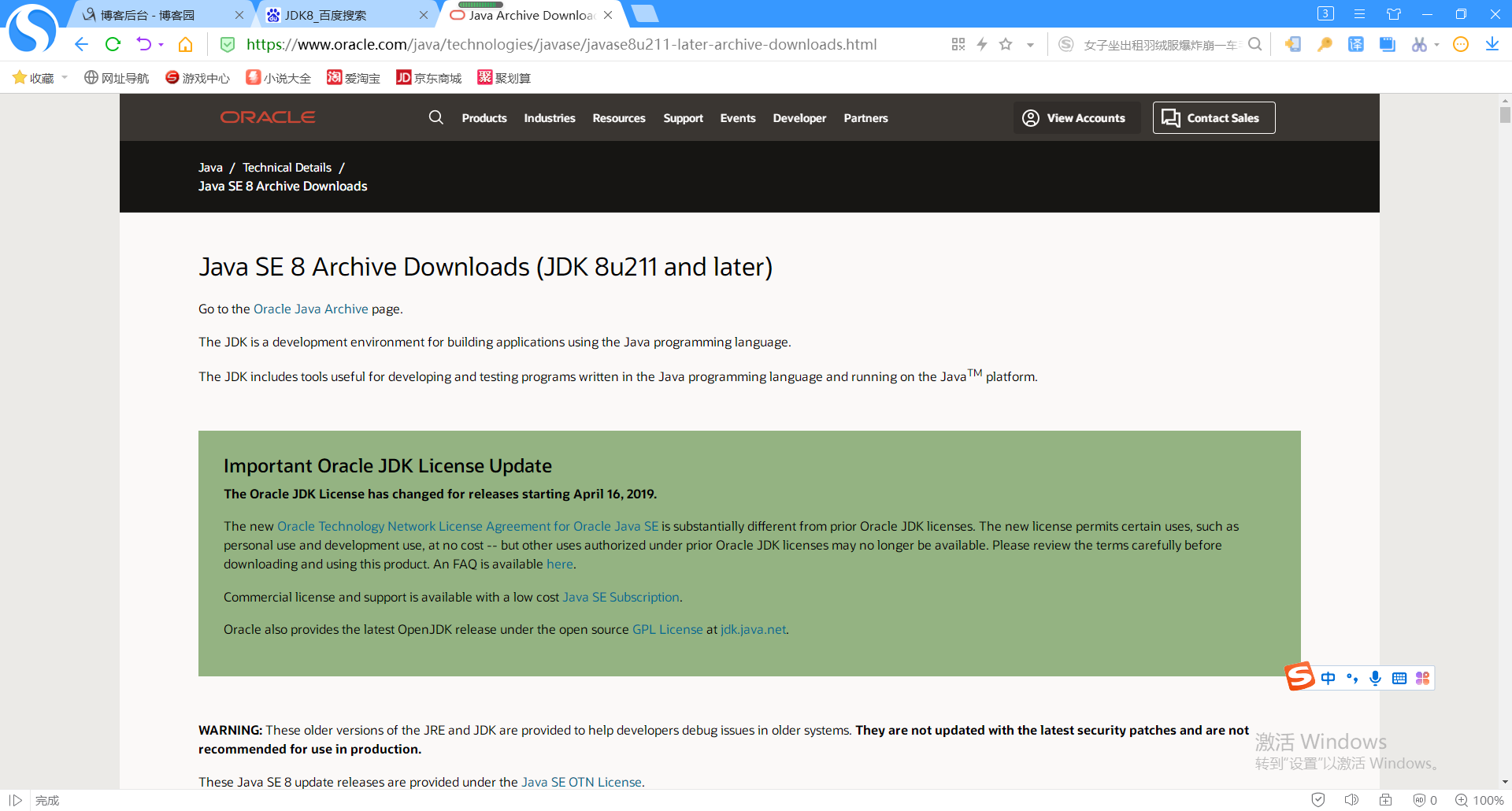Click the send-to-phone toolbar icon

1292,44
